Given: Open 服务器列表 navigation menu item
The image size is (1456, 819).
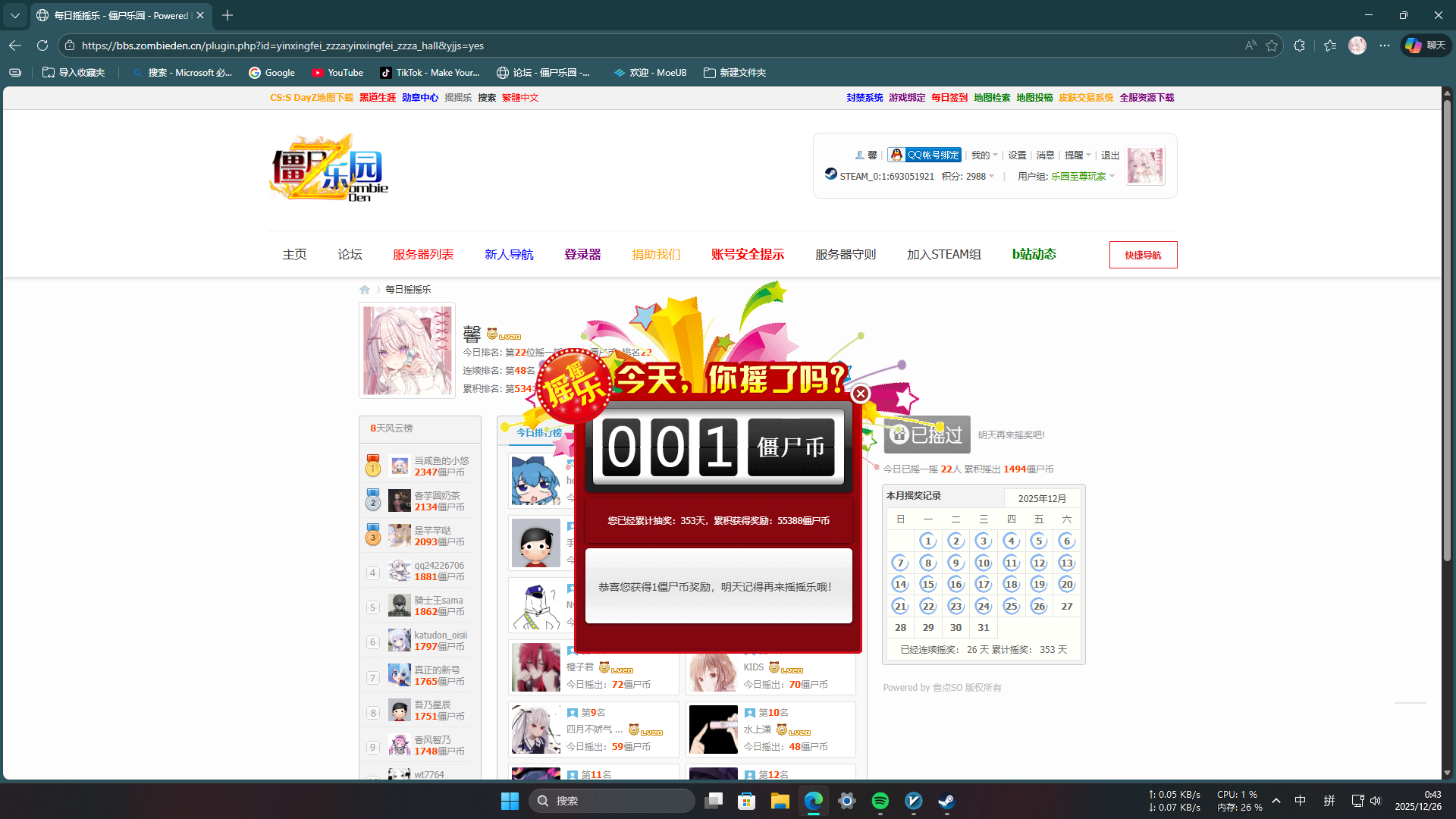Looking at the screenshot, I should 423,254.
